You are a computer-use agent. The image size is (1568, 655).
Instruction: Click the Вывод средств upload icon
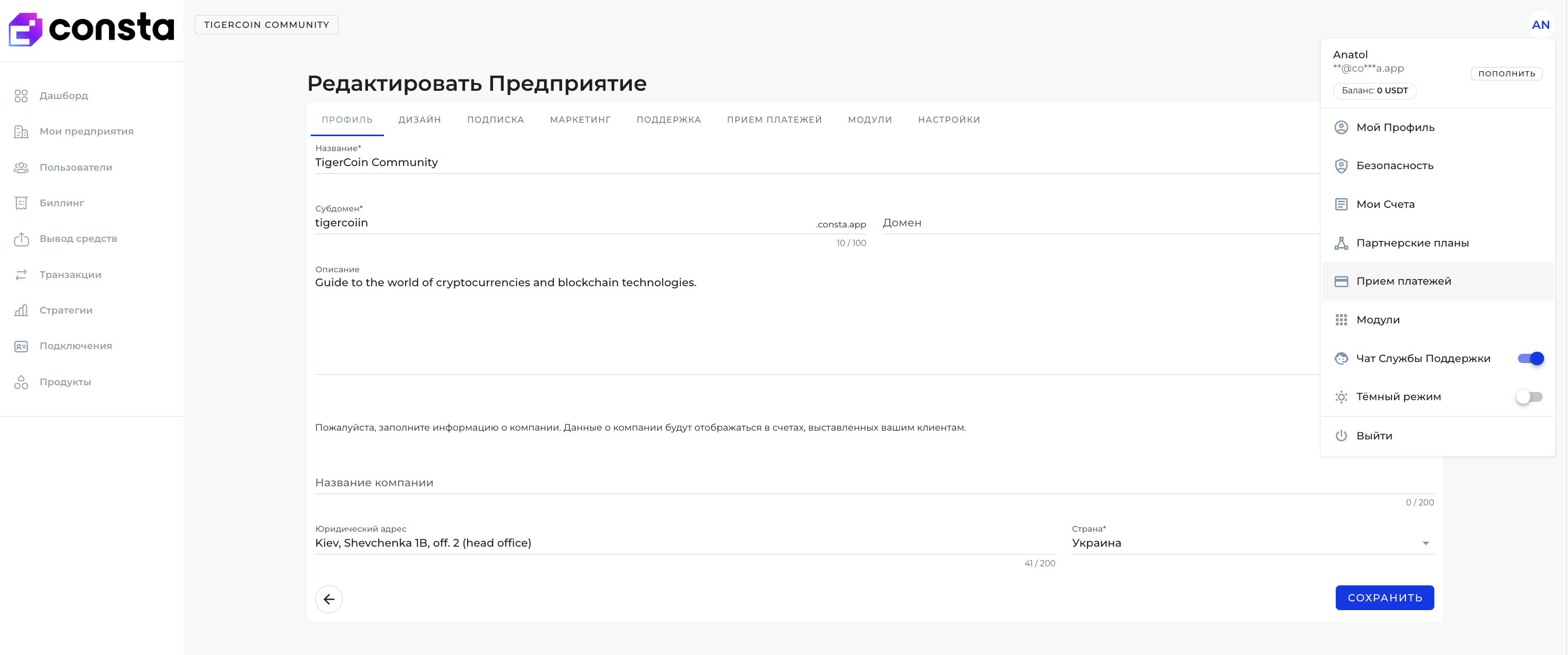tap(21, 238)
